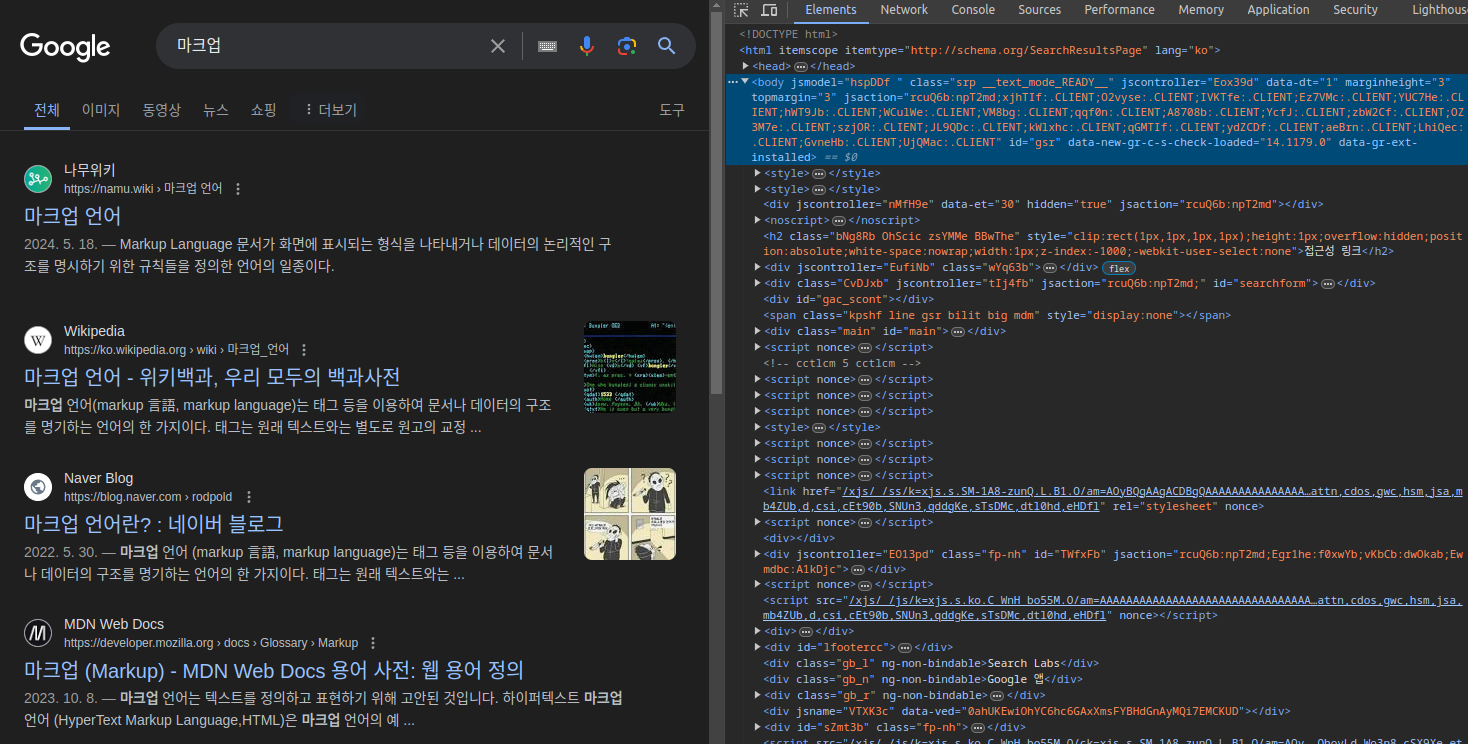Open options menu for MDN Web Docs result
Image resolution: width=1468 pixels, height=744 pixels.
pos(373,643)
